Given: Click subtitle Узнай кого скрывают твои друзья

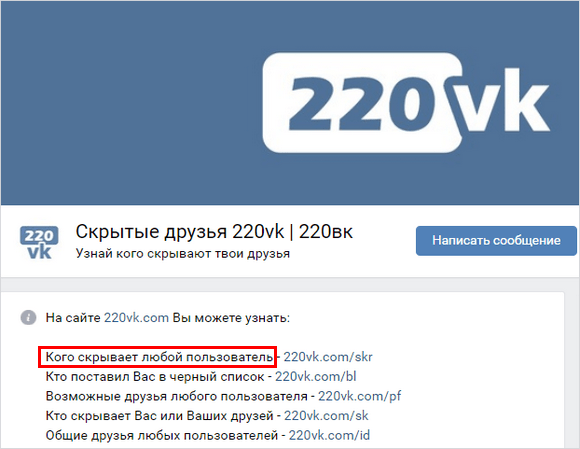Looking at the screenshot, I should pyautogui.click(x=183, y=254).
